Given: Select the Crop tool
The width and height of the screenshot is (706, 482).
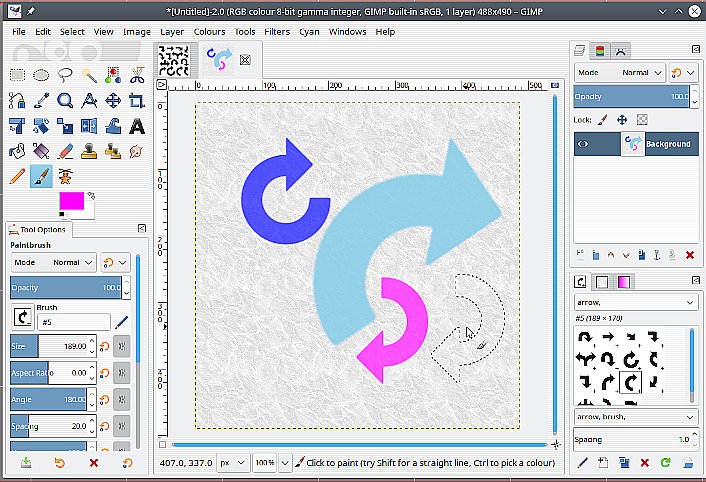Looking at the screenshot, I should coord(137,100).
